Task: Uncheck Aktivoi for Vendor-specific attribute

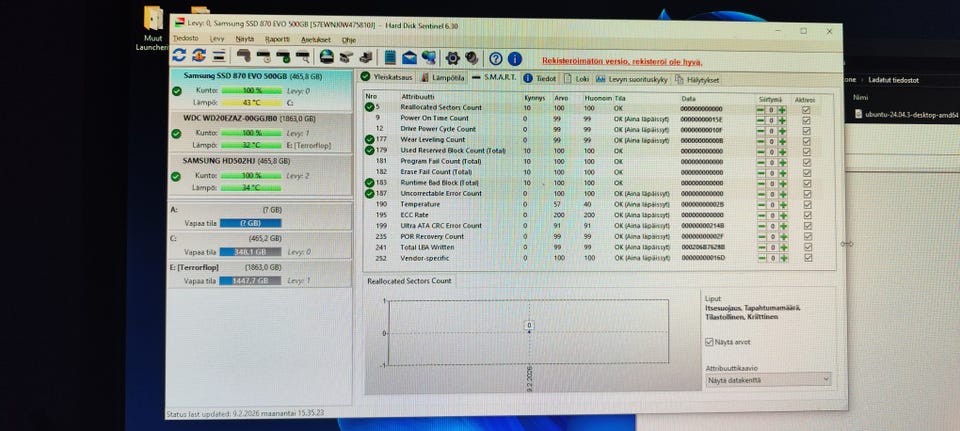Action: click(808, 258)
